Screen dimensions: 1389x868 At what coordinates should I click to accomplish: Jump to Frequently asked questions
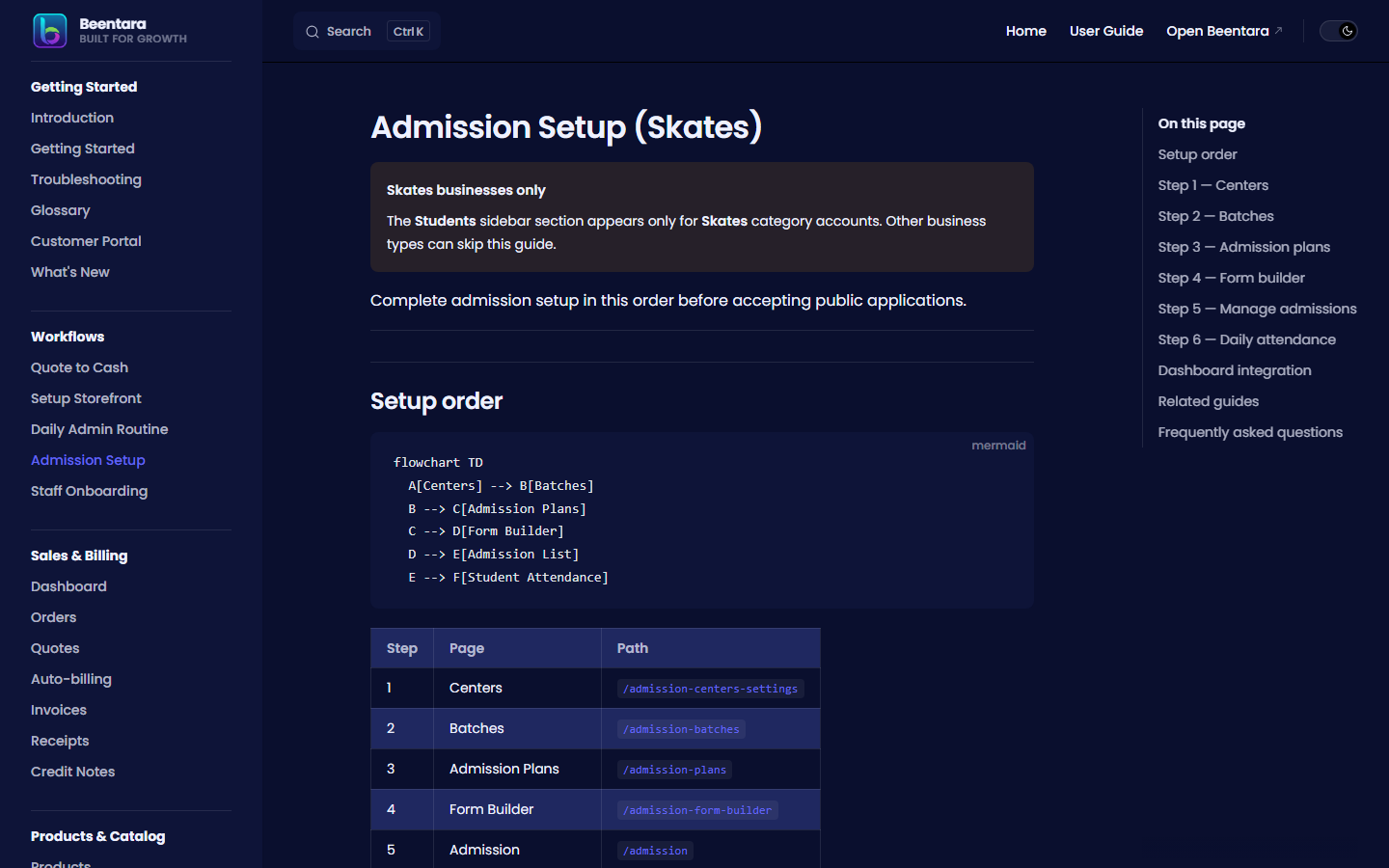click(1250, 432)
